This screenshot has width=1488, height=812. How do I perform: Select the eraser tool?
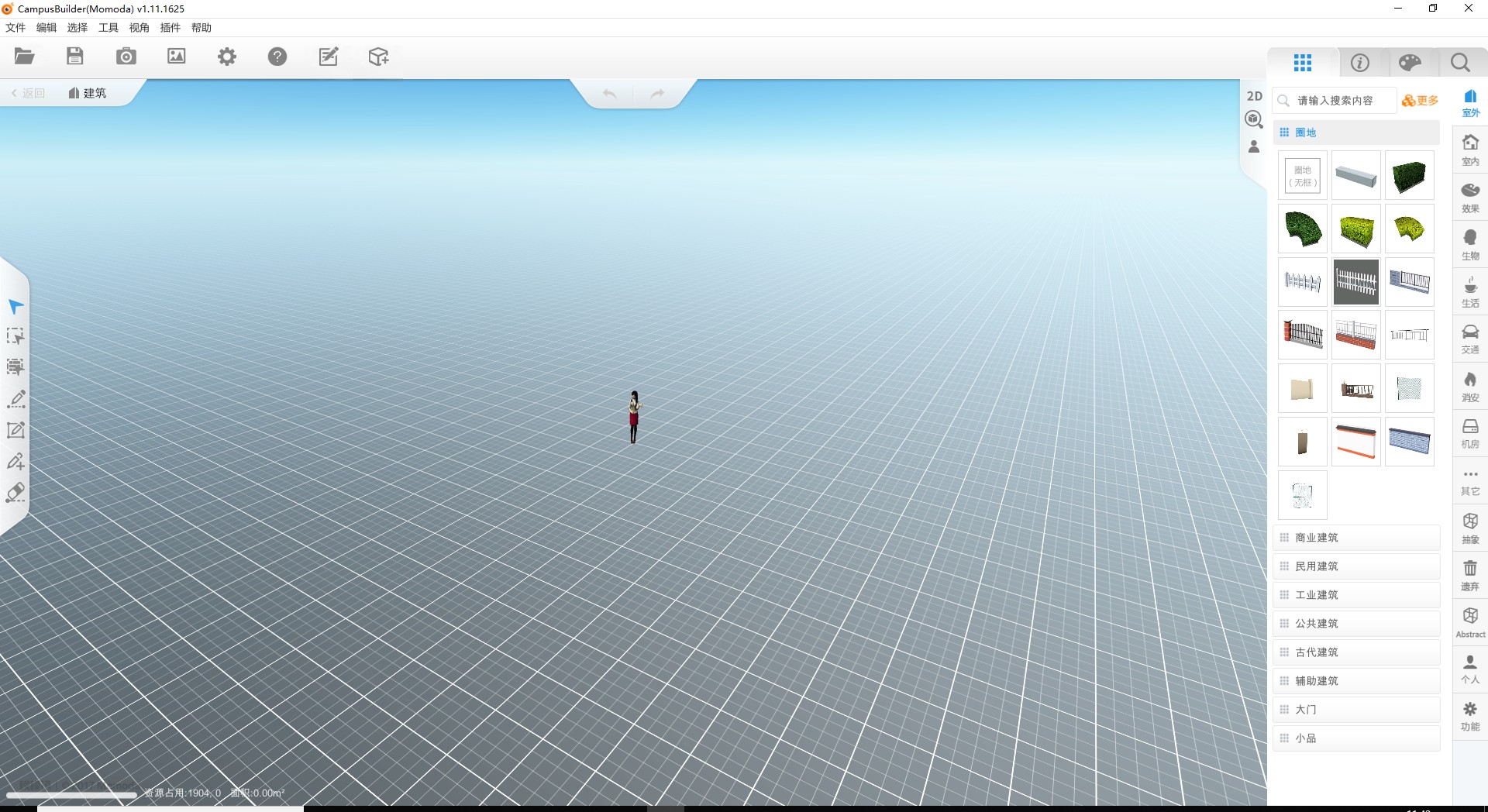[15, 493]
